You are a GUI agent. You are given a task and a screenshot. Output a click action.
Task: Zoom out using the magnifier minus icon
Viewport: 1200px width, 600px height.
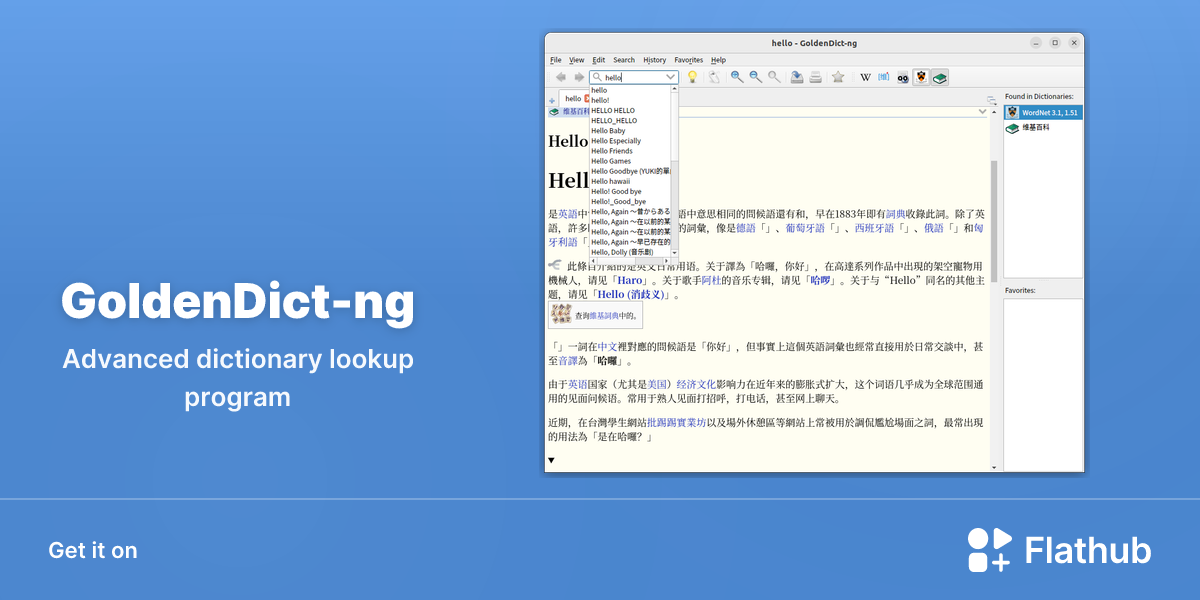click(x=756, y=77)
